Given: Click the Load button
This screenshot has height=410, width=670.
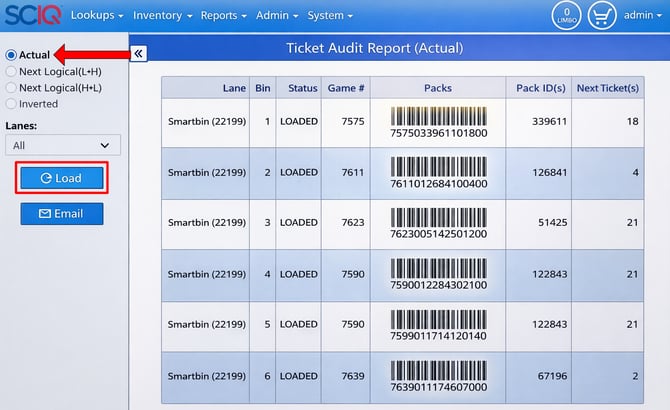Looking at the screenshot, I should point(62,178).
